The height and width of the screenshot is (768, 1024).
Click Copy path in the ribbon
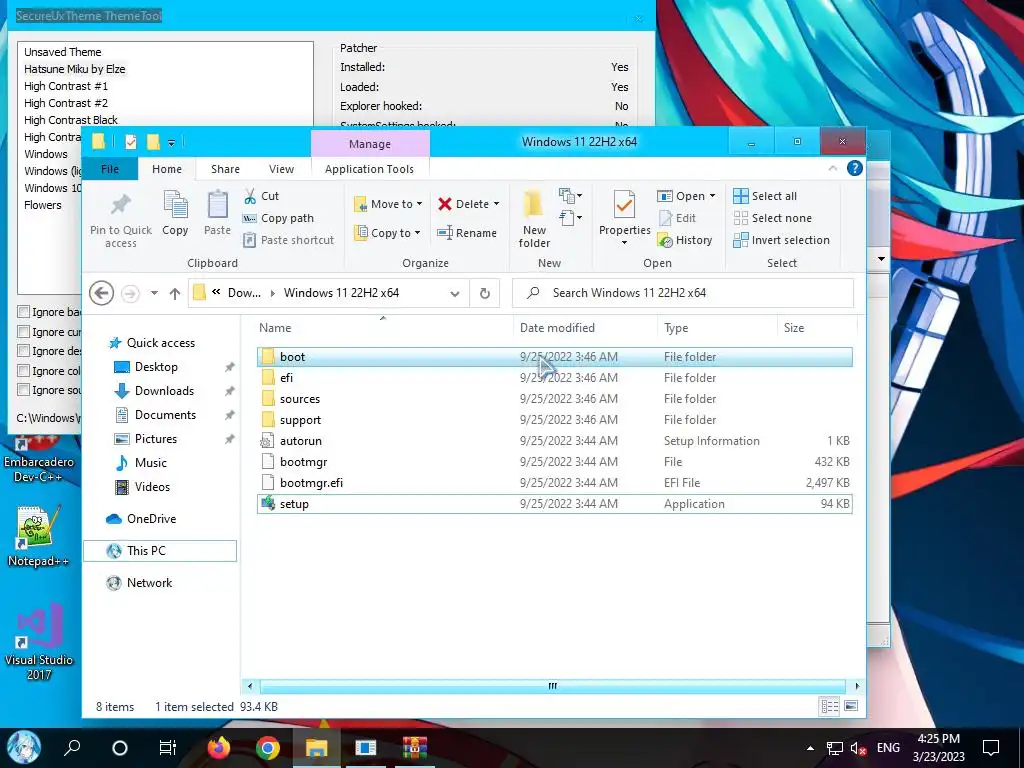pyautogui.click(x=279, y=218)
